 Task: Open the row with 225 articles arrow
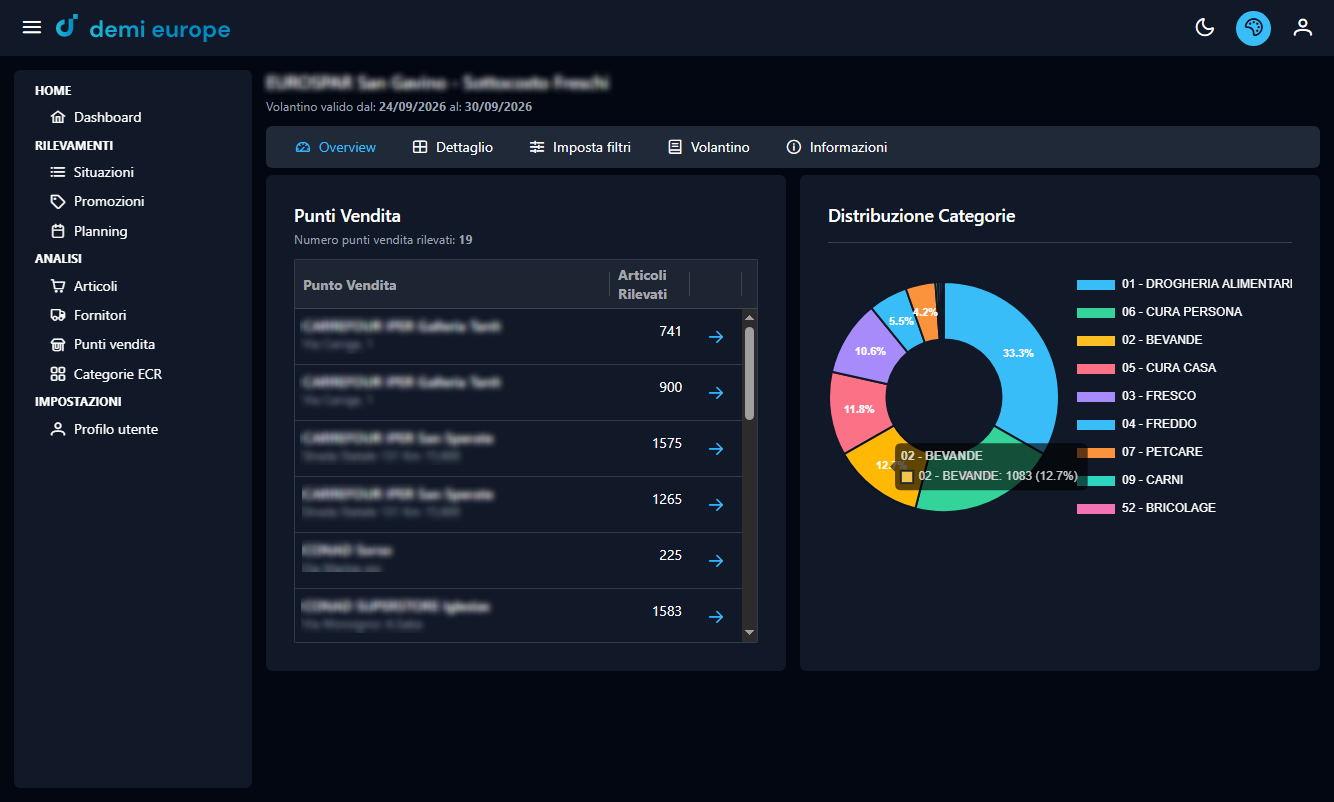[x=716, y=561]
